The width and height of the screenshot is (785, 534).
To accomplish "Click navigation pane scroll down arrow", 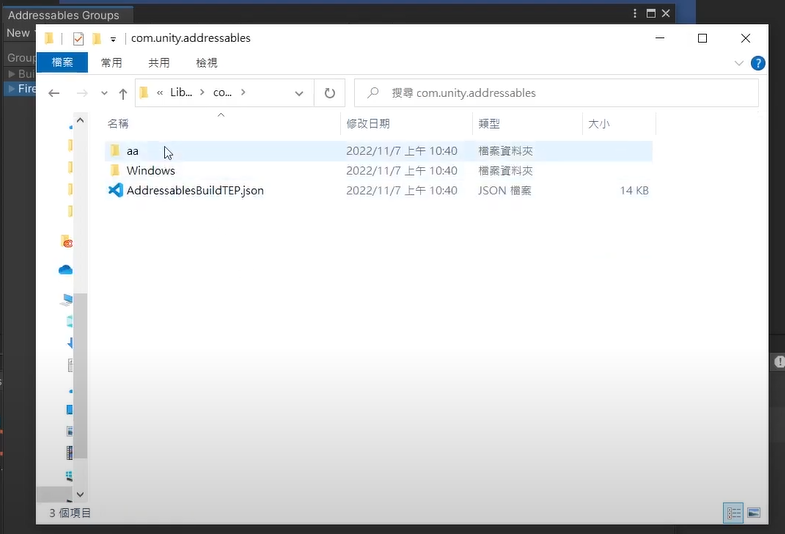I will pyautogui.click(x=80, y=494).
